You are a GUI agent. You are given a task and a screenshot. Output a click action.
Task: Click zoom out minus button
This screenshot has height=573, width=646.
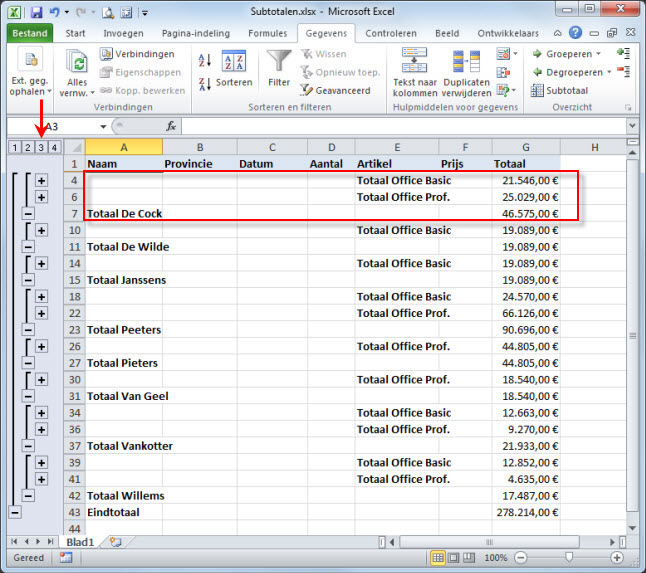point(521,558)
